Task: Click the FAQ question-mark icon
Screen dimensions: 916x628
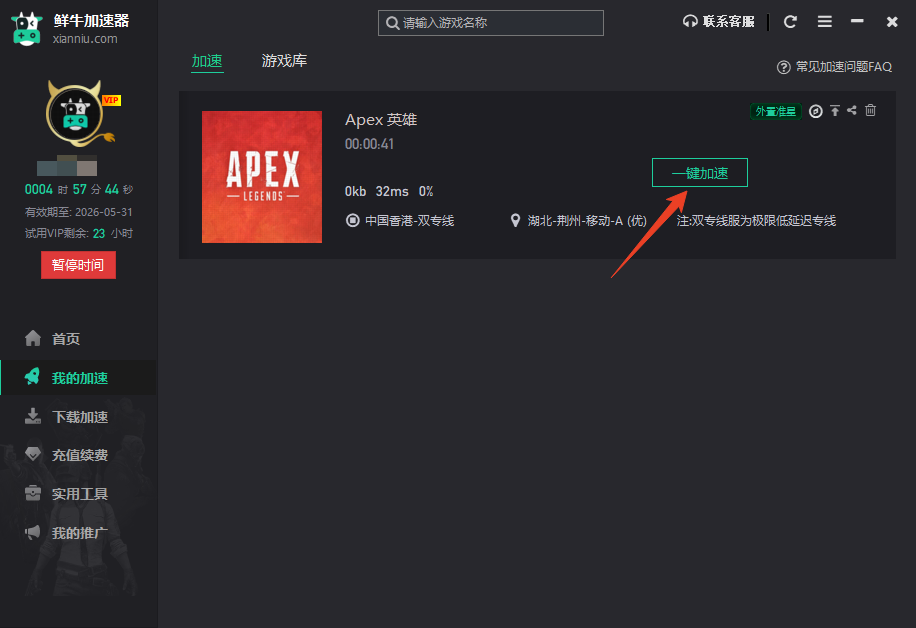Action: (783, 67)
